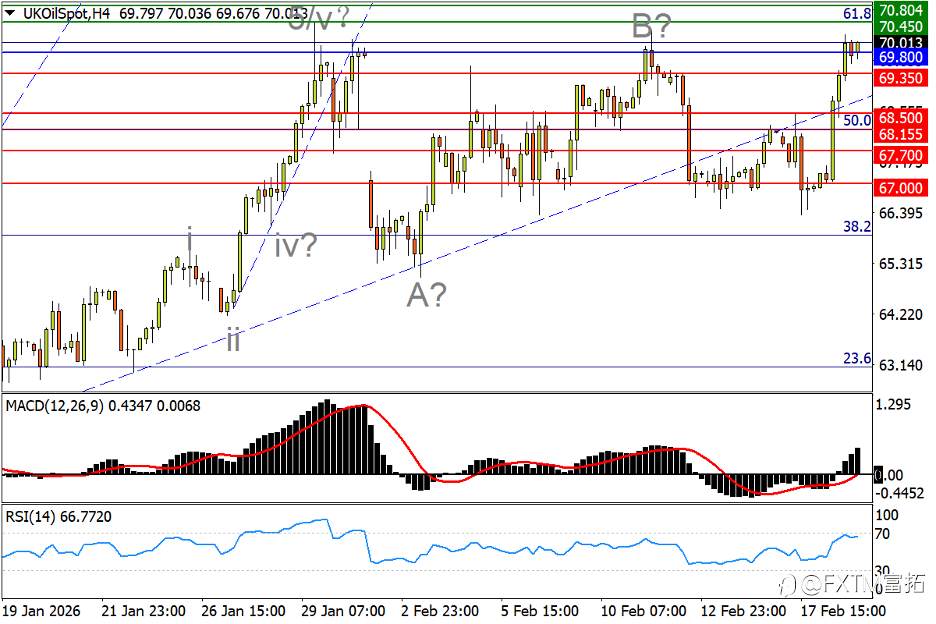Open the chart menu triangle beside UKOilSpot
The image size is (936, 624).
(x=10, y=13)
